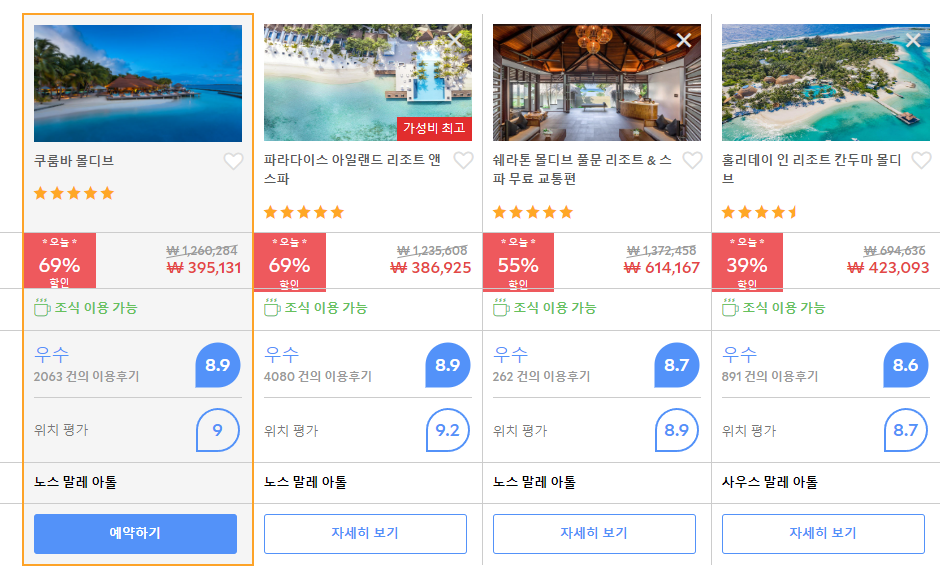Image resolution: width=951 pixels, height=581 pixels.
Task: Click the 9.2 location rating bubble
Action: tap(448, 430)
